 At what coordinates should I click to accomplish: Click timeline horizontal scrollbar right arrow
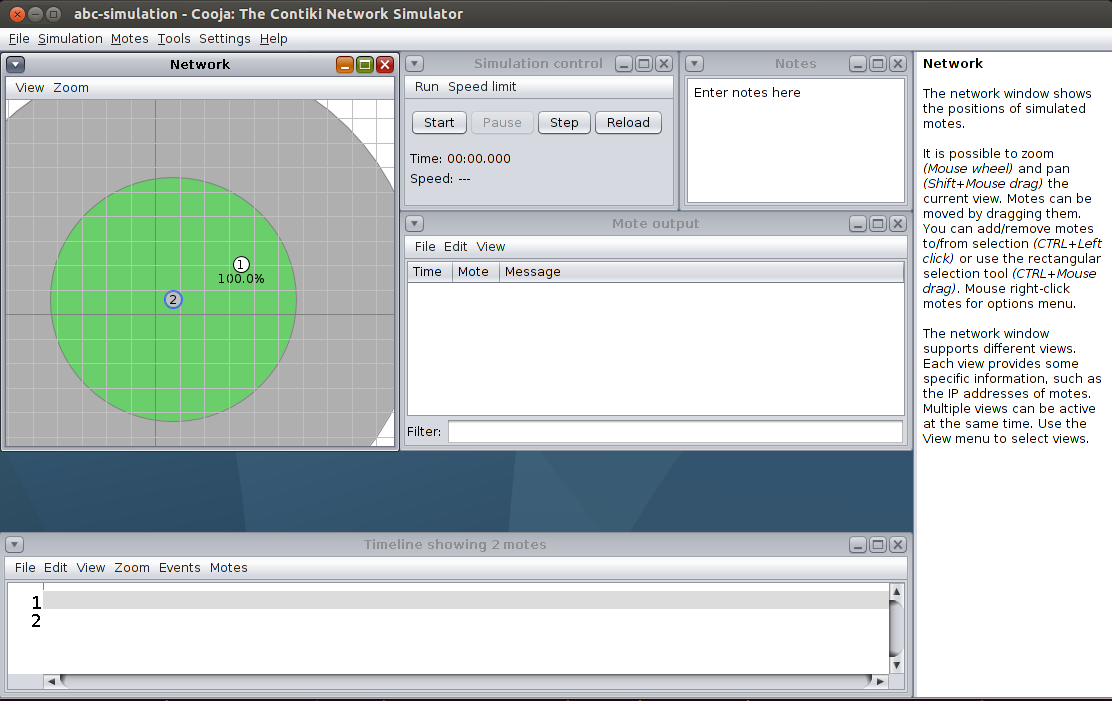coord(880,681)
